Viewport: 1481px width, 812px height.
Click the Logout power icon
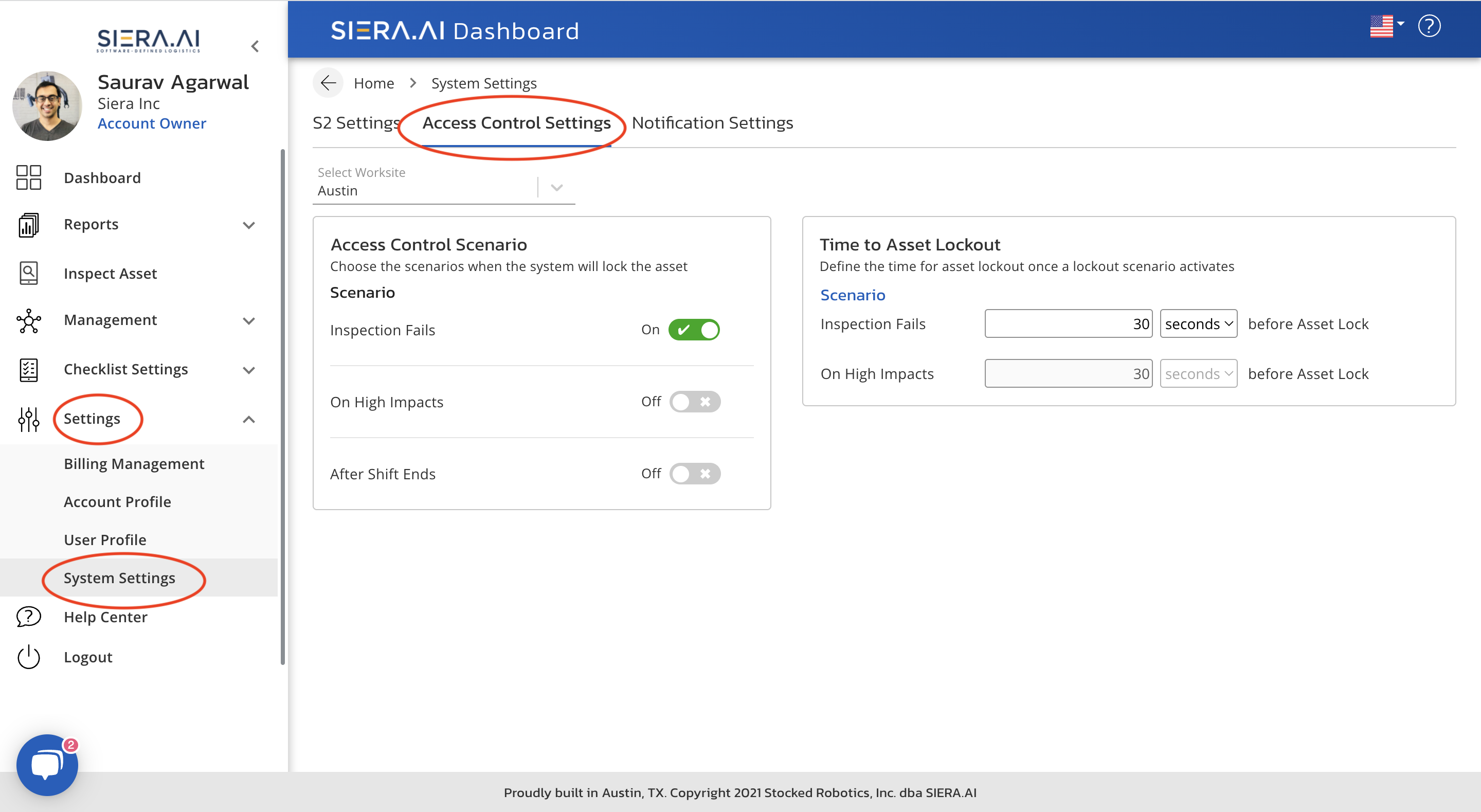[x=28, y=657]
